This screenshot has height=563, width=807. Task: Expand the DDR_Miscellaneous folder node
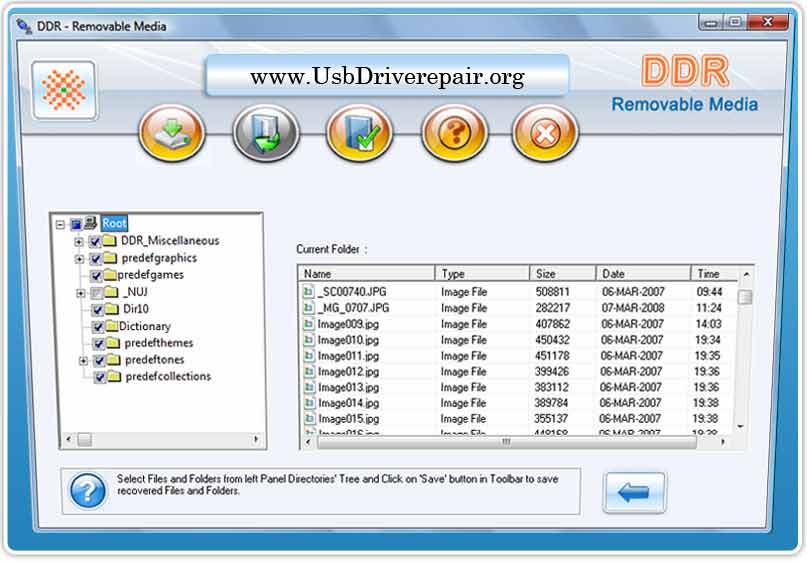coord(79,241)
